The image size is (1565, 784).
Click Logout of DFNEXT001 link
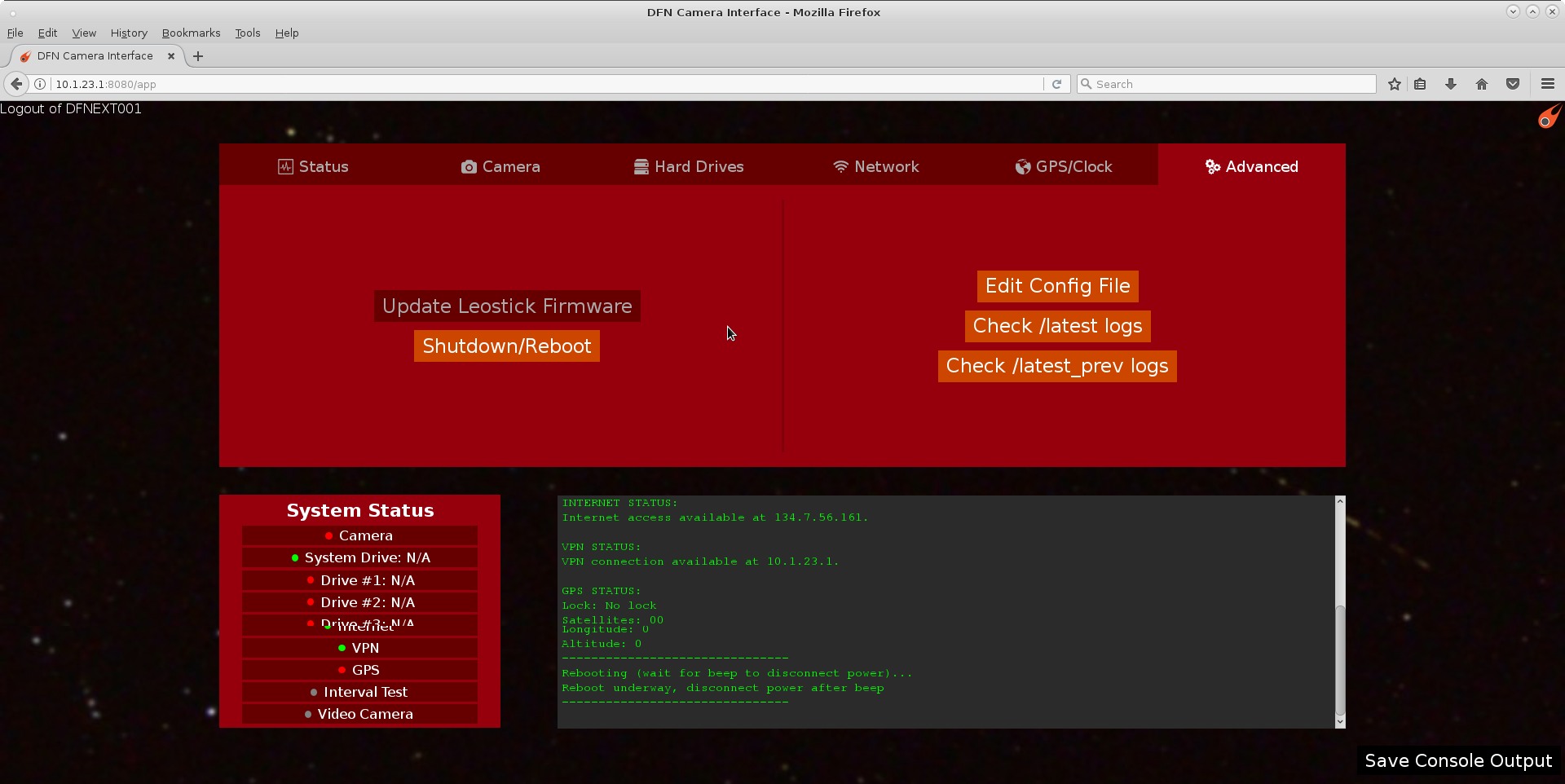tap(71, 108)
